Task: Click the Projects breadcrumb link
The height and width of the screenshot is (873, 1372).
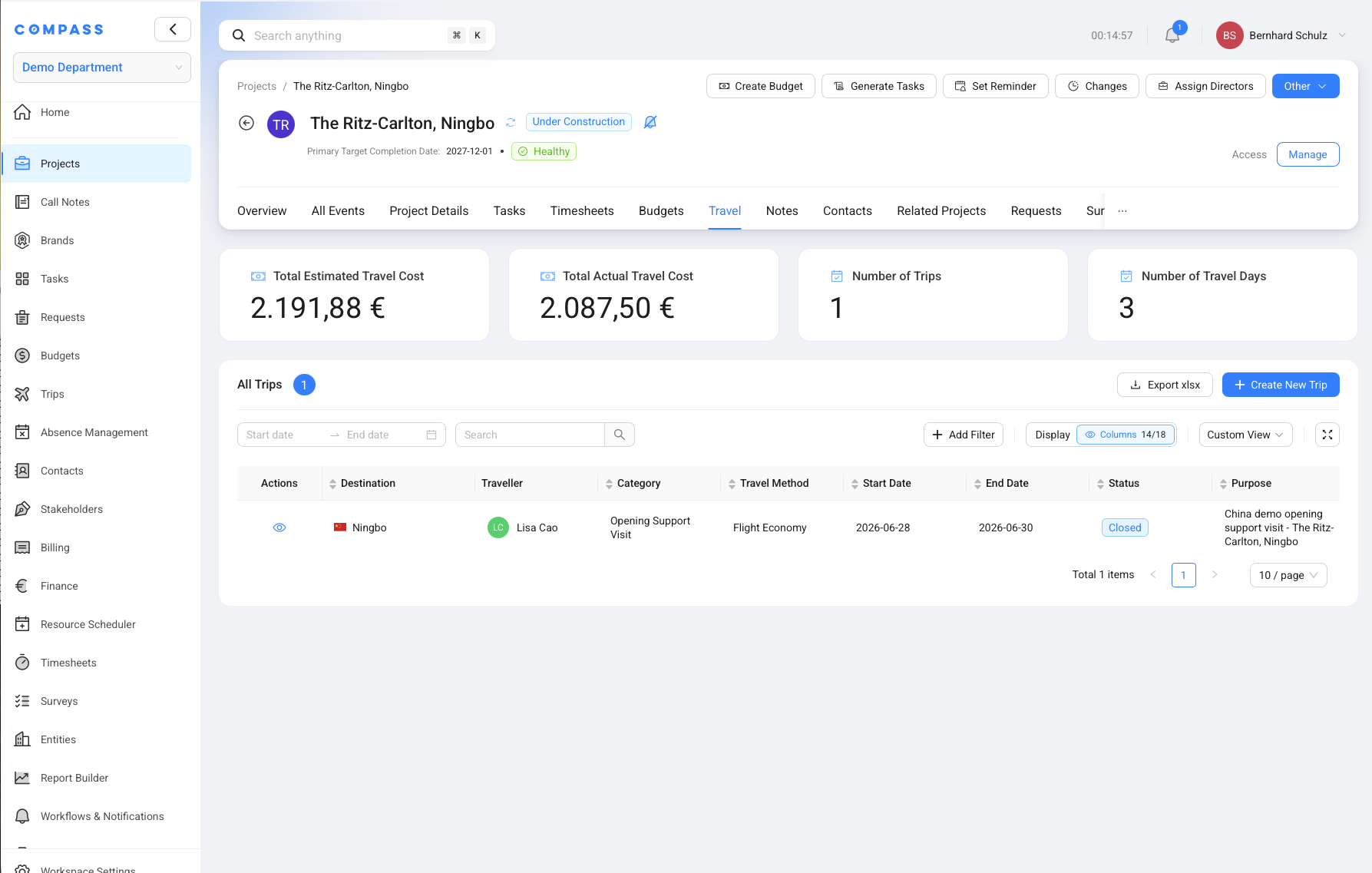Action: click(x=256, y=86)
